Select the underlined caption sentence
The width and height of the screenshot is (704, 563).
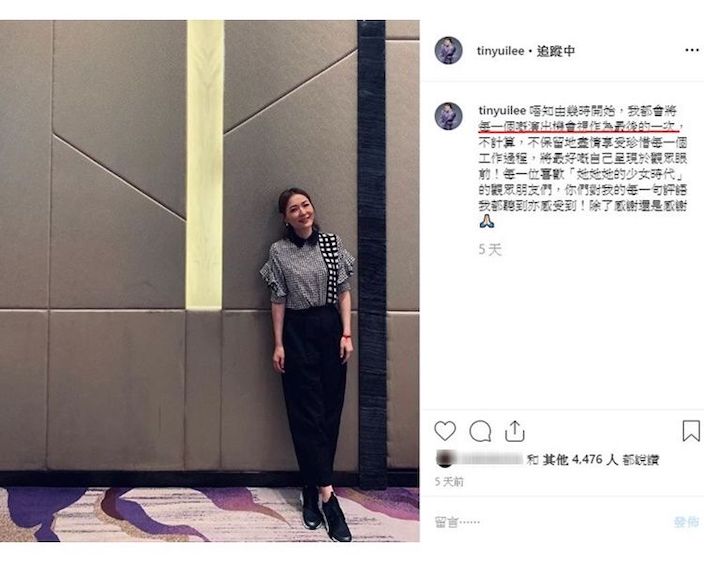coord(579,127)
